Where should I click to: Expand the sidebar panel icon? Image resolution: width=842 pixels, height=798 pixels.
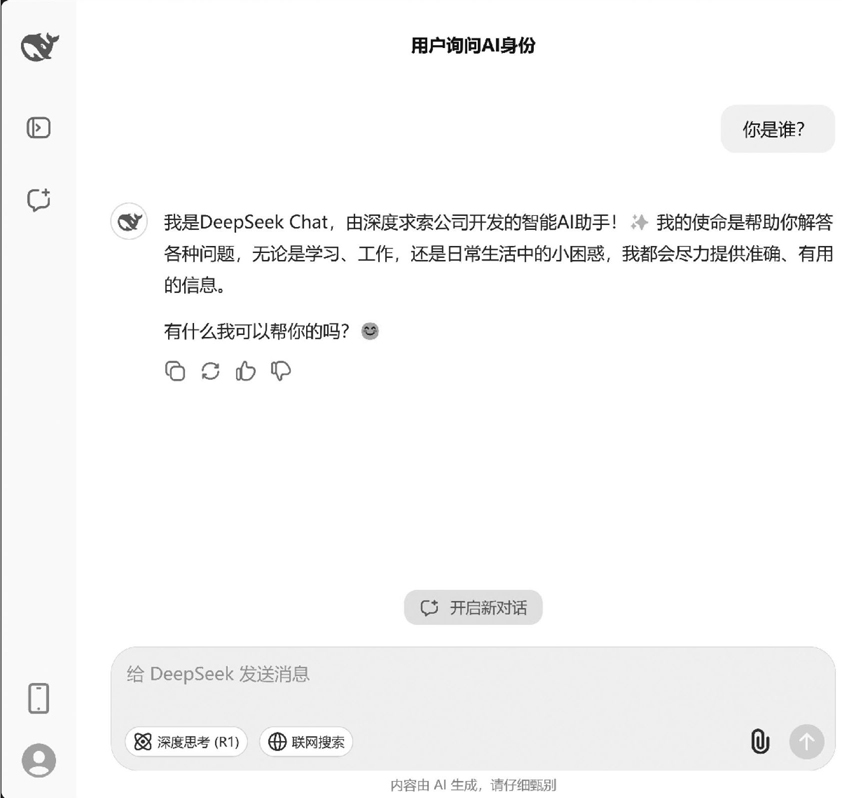[x=39, y=128]
